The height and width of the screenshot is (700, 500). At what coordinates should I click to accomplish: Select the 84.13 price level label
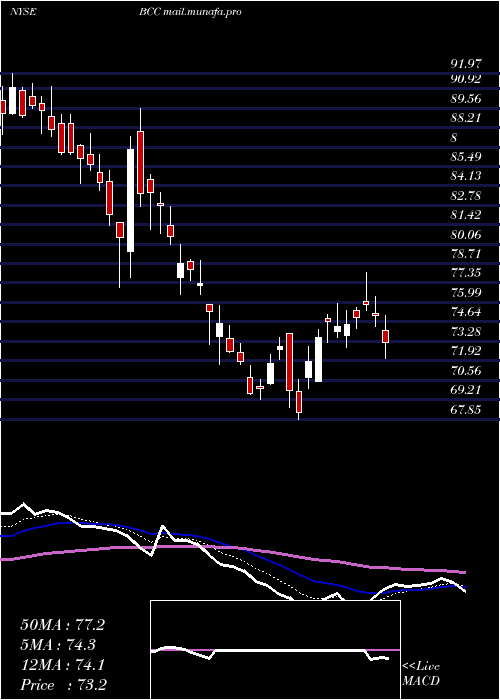466,176
